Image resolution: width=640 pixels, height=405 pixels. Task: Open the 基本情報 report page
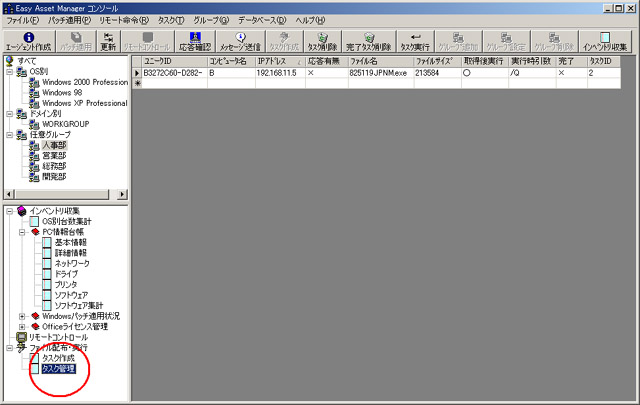[x=71, y=243]
